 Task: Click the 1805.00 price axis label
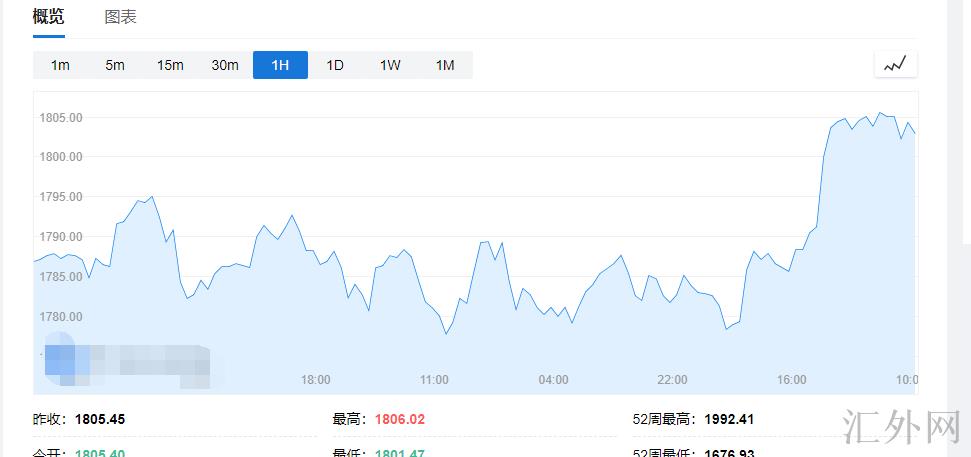pyautogui.click(x=60, y=117)
